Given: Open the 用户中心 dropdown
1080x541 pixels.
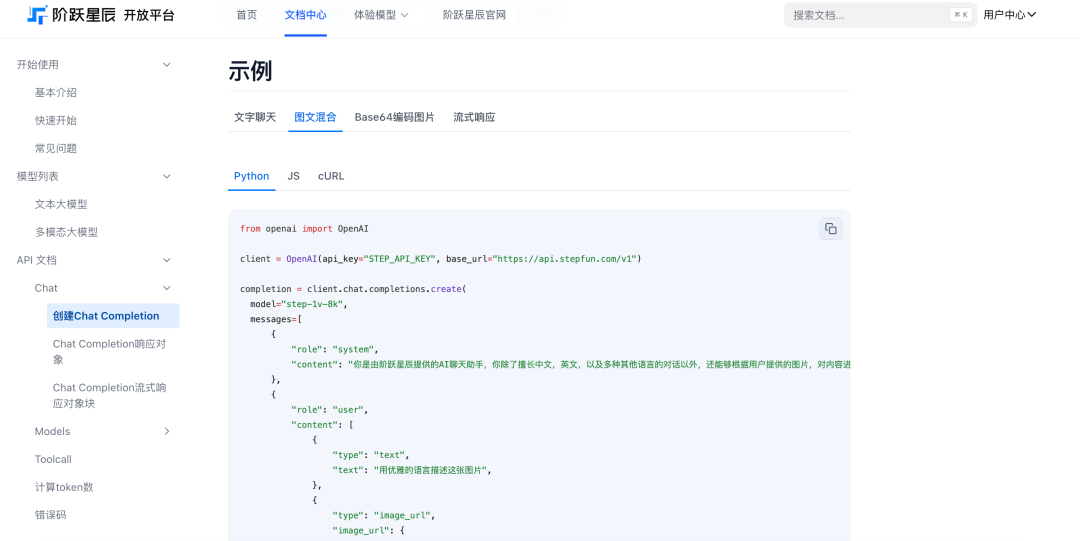Looking at the screenshot, I should point(1009,15).
